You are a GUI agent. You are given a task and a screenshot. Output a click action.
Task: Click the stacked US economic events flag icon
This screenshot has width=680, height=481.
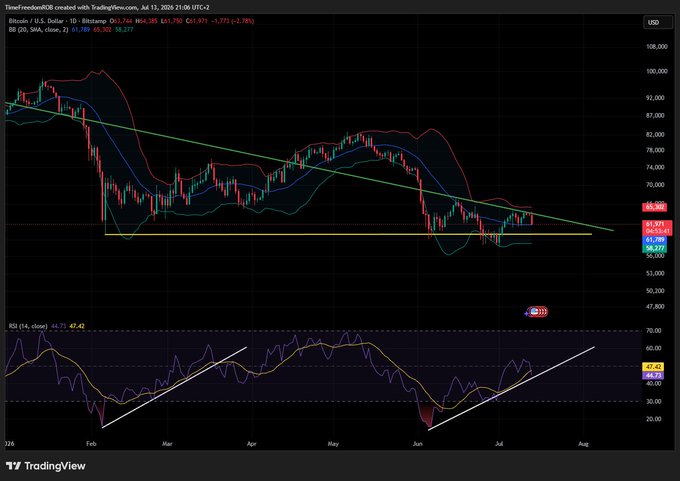pos(537,311)
